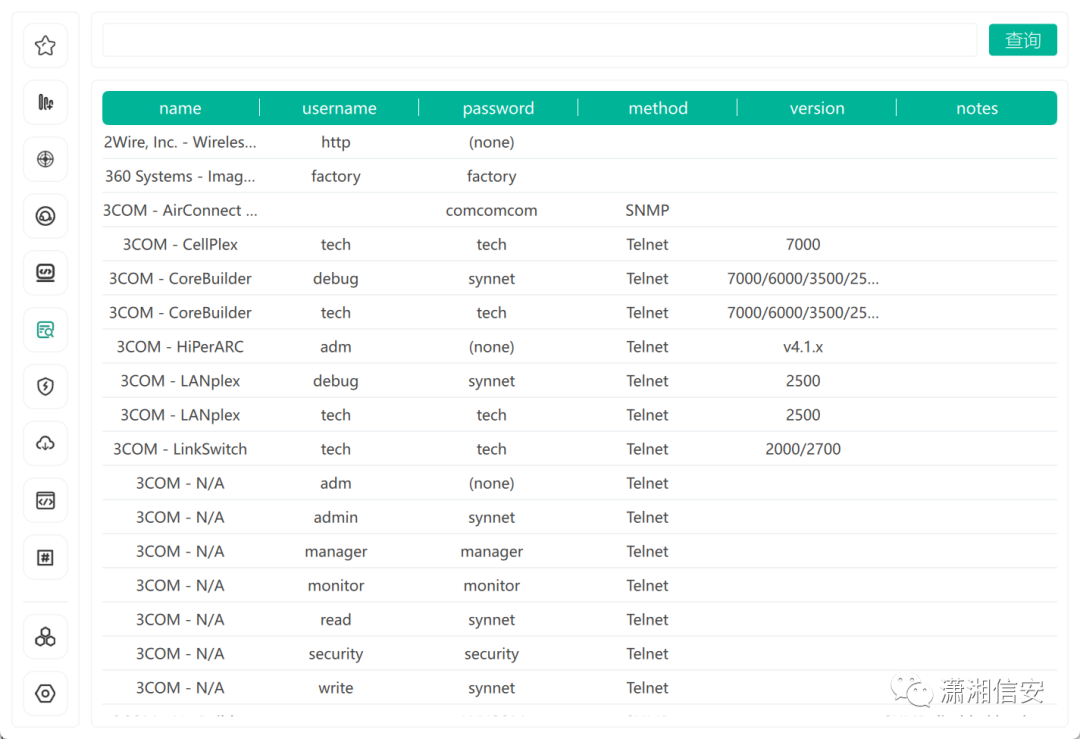The width and height of the screenshot is (1080, 739).
Task: Open the three-hexagon cluster sidebar icon
Action: coord(45,637)
